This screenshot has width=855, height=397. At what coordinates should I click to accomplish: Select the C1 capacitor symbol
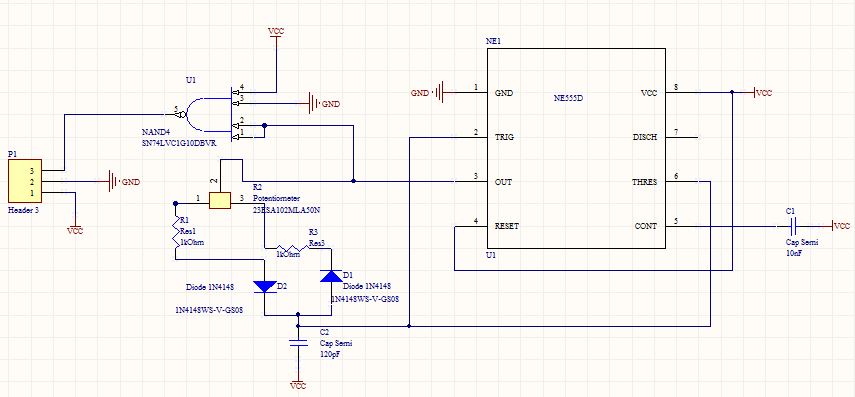point(792,225)
